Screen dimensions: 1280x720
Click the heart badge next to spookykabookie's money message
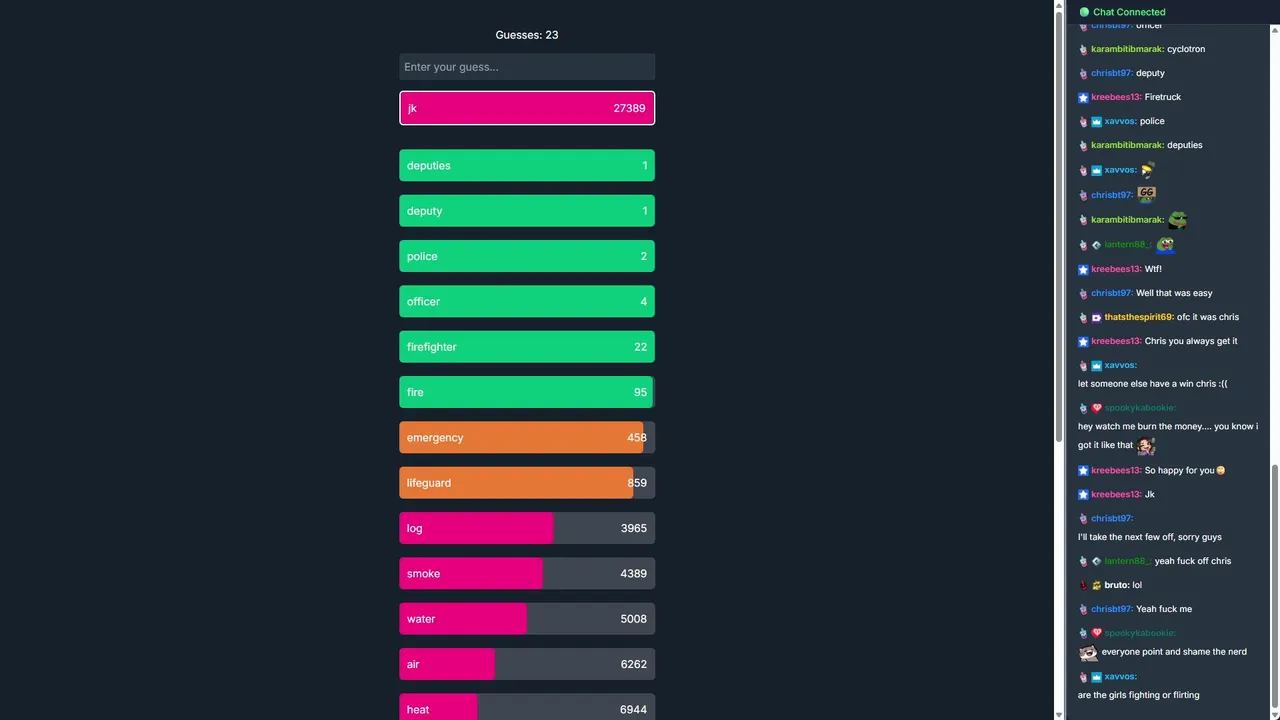(1096, 408)
